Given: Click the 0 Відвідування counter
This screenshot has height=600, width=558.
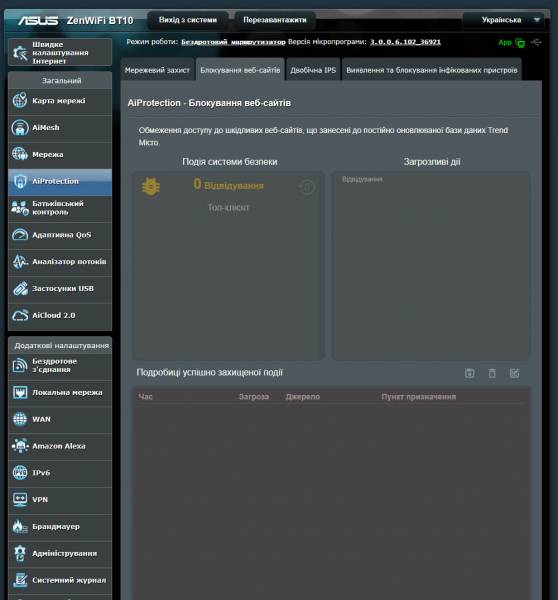Looking at the screenshot, I should click(228, 185).
